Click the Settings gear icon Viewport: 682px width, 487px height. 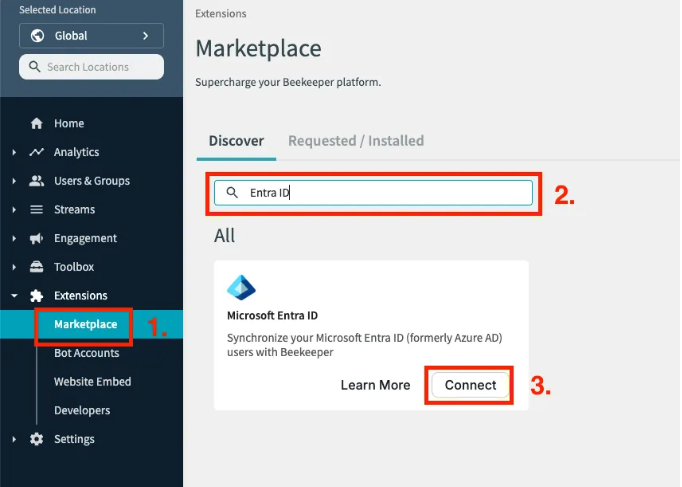(x=37, y=439)
